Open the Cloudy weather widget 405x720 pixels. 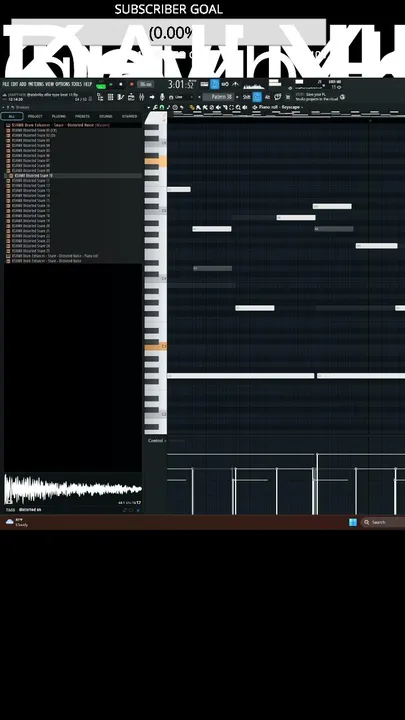tap(17, 522)
